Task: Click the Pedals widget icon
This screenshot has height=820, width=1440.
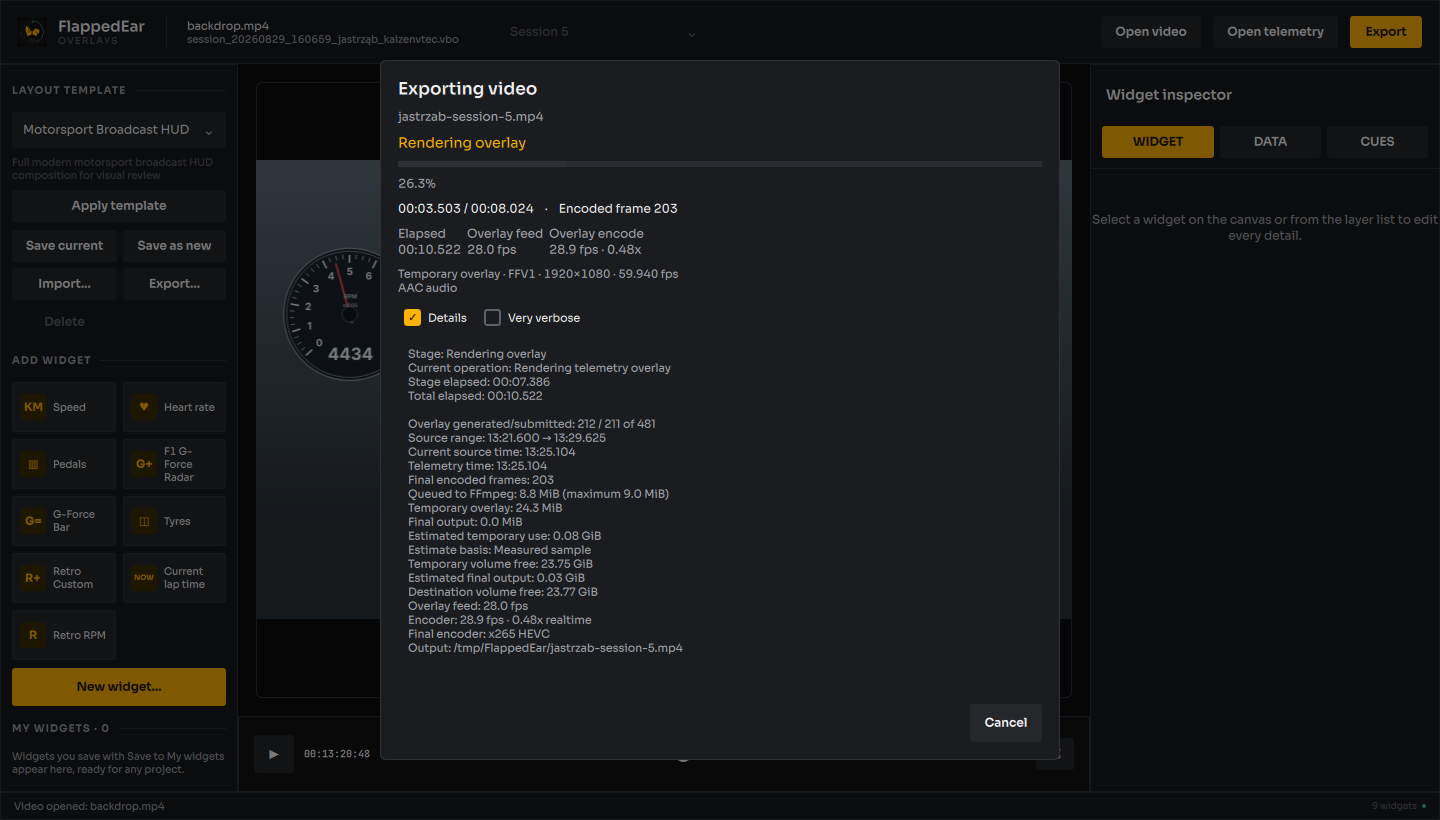Action: click(33, 464)
